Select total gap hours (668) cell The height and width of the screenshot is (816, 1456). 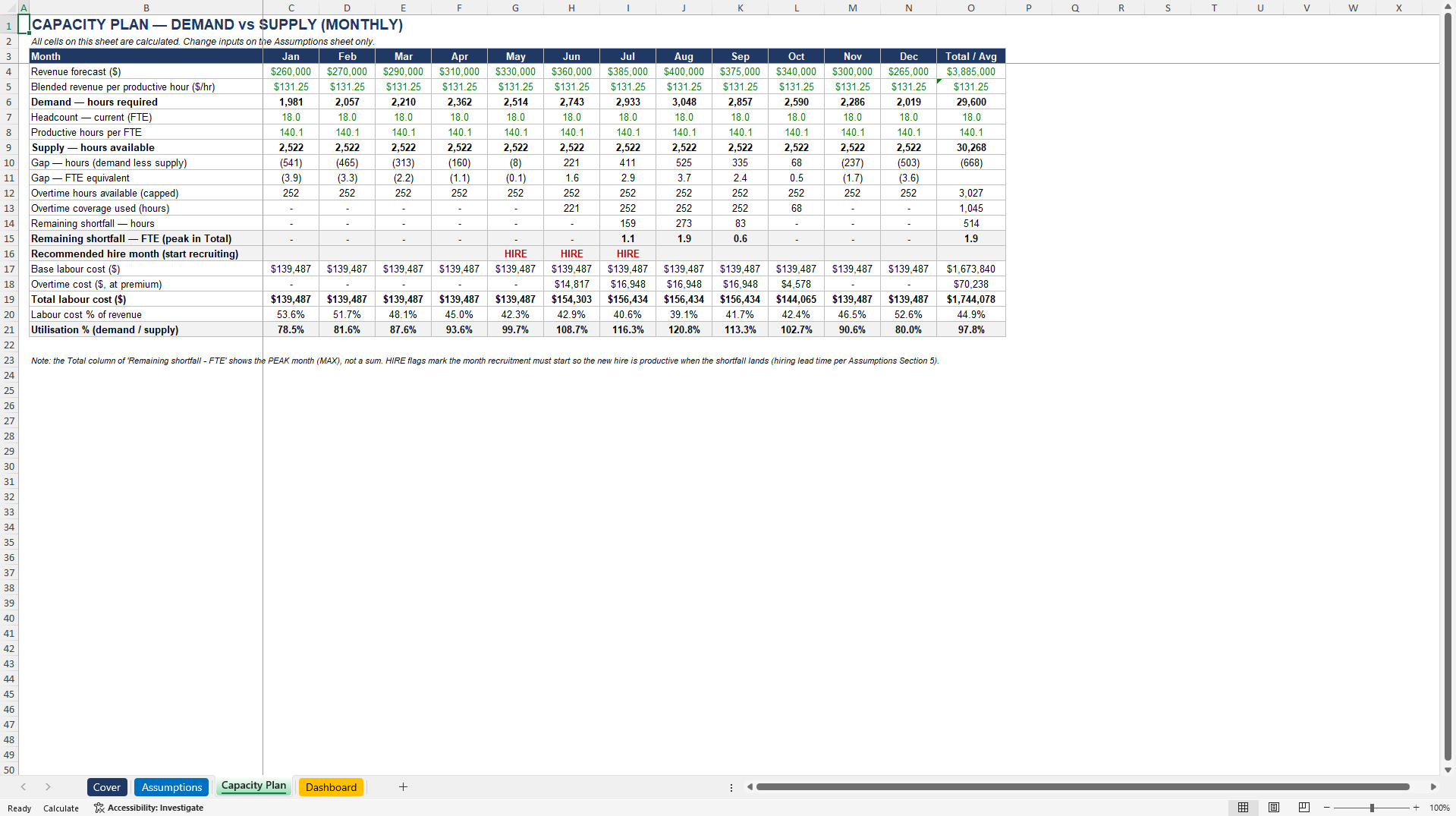[971, 162]
